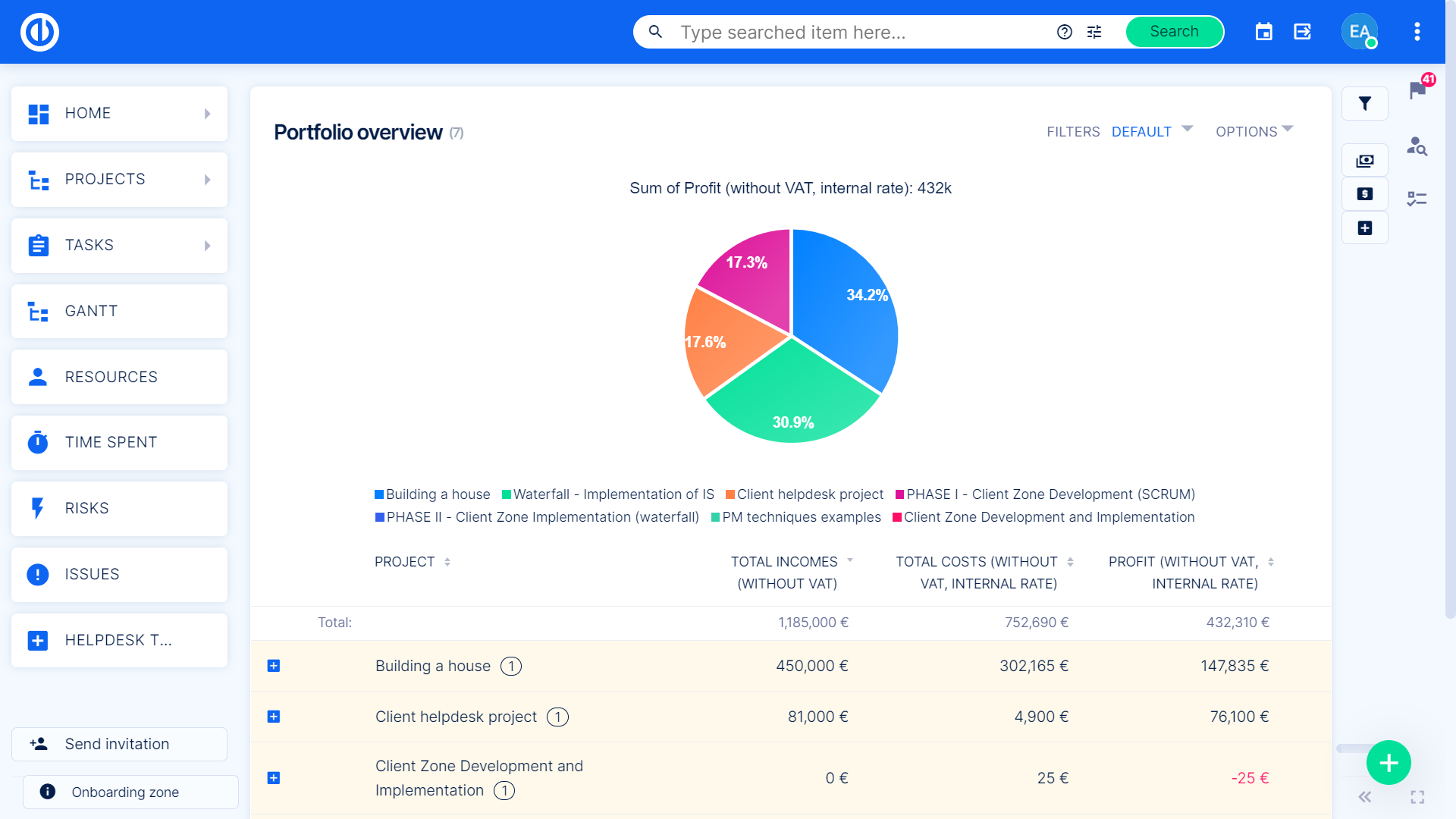Toggle collapse left sidebar panel

(x=1365, y=797)
